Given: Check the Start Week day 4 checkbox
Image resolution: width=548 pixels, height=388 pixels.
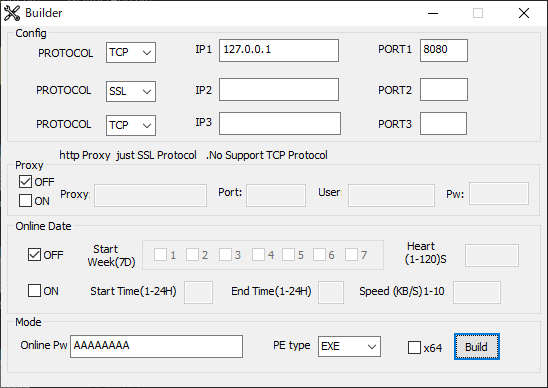Looking at the screenshot, I should click(258, 255).
